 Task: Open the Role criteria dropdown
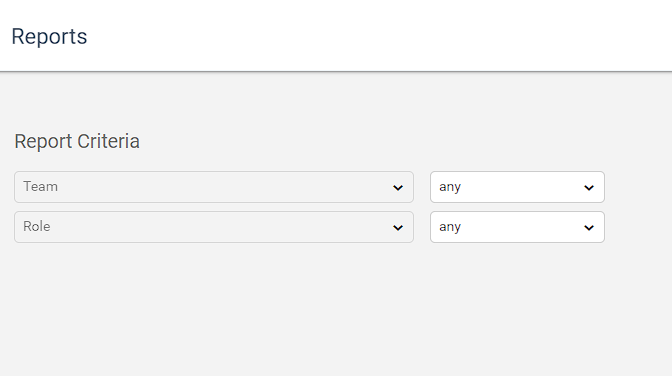click(214, 227)
